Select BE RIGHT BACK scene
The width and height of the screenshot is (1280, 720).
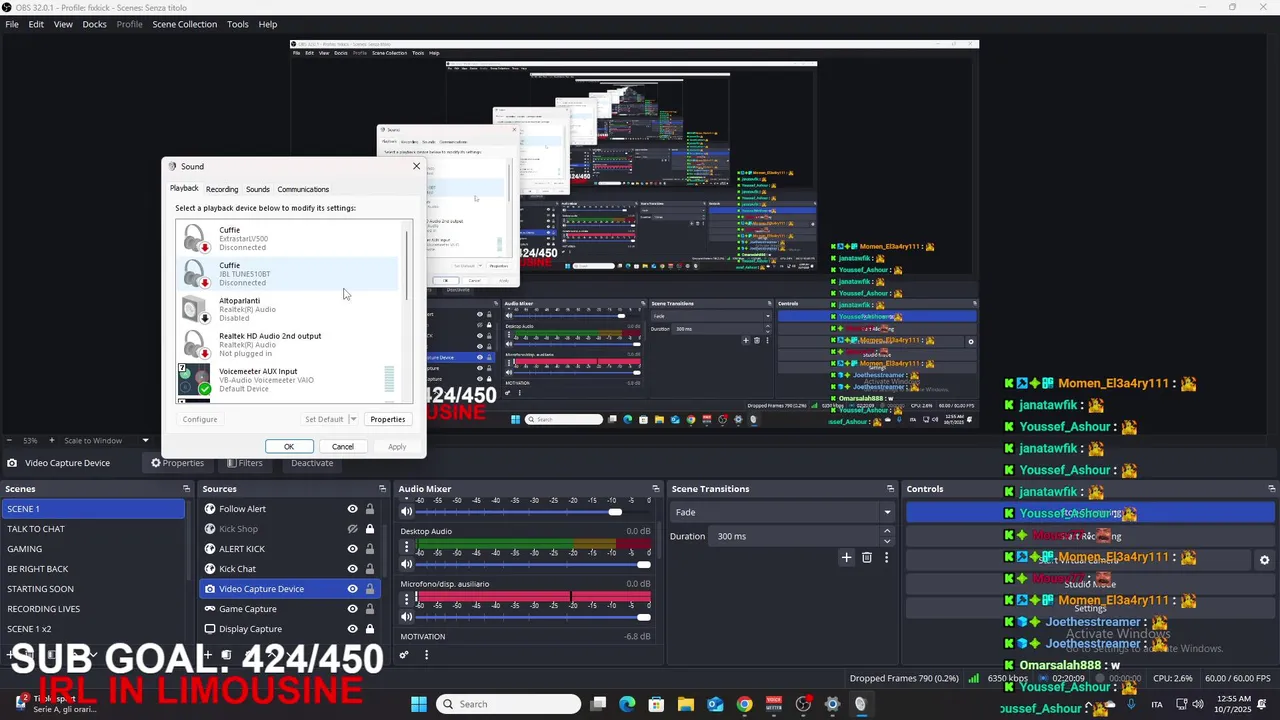(x=93, y=569)
